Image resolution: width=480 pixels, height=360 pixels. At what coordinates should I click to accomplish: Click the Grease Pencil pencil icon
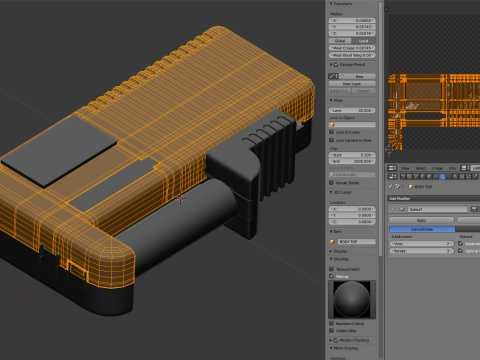click(x=332, y=76)
